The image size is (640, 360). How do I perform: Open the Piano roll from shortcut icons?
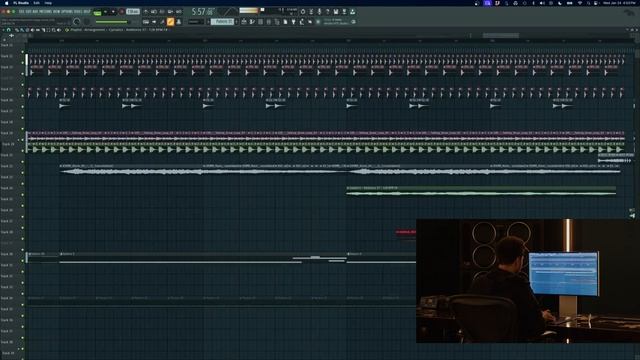[x=252, y=22]
